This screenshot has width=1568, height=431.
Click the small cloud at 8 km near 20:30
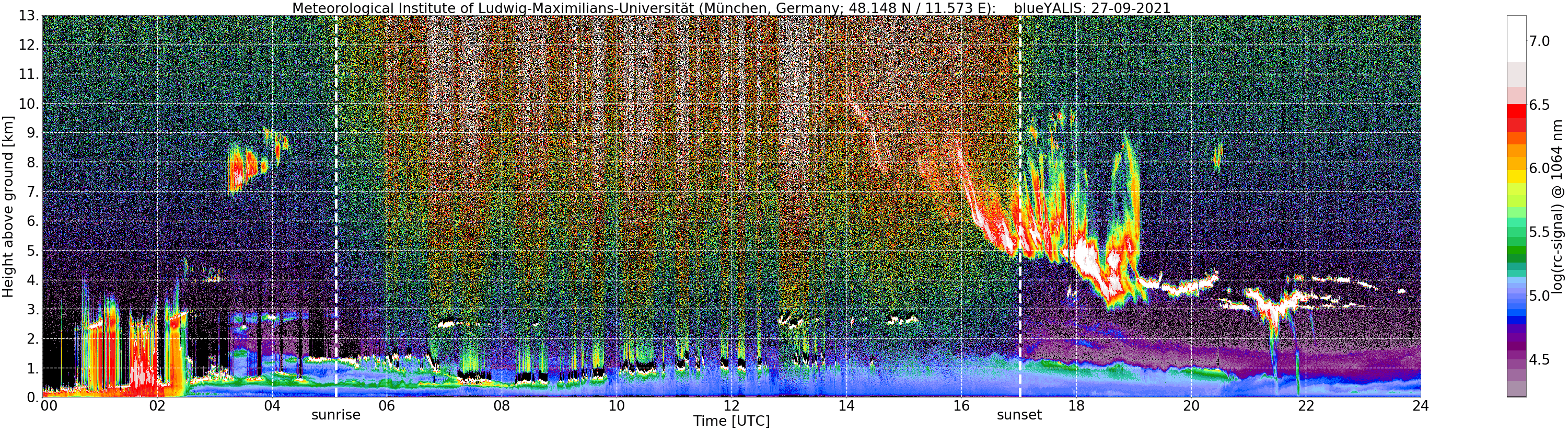pyautogui.click(x=1218, y=156)
